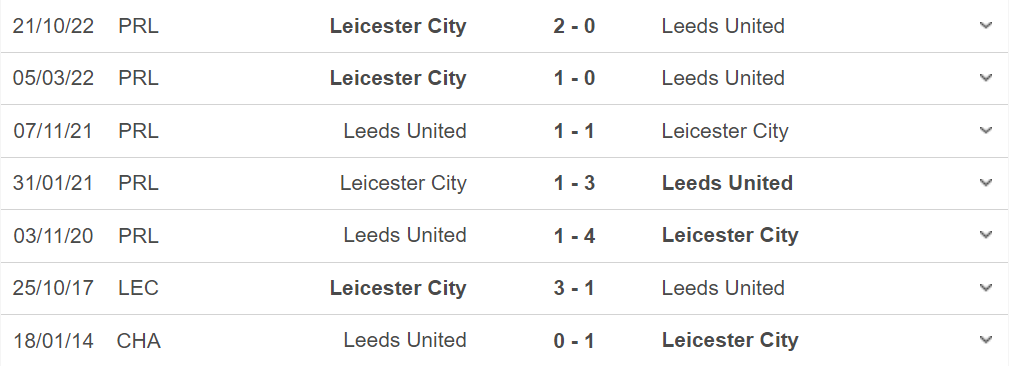Click the CHA competition label

(138, 340)
